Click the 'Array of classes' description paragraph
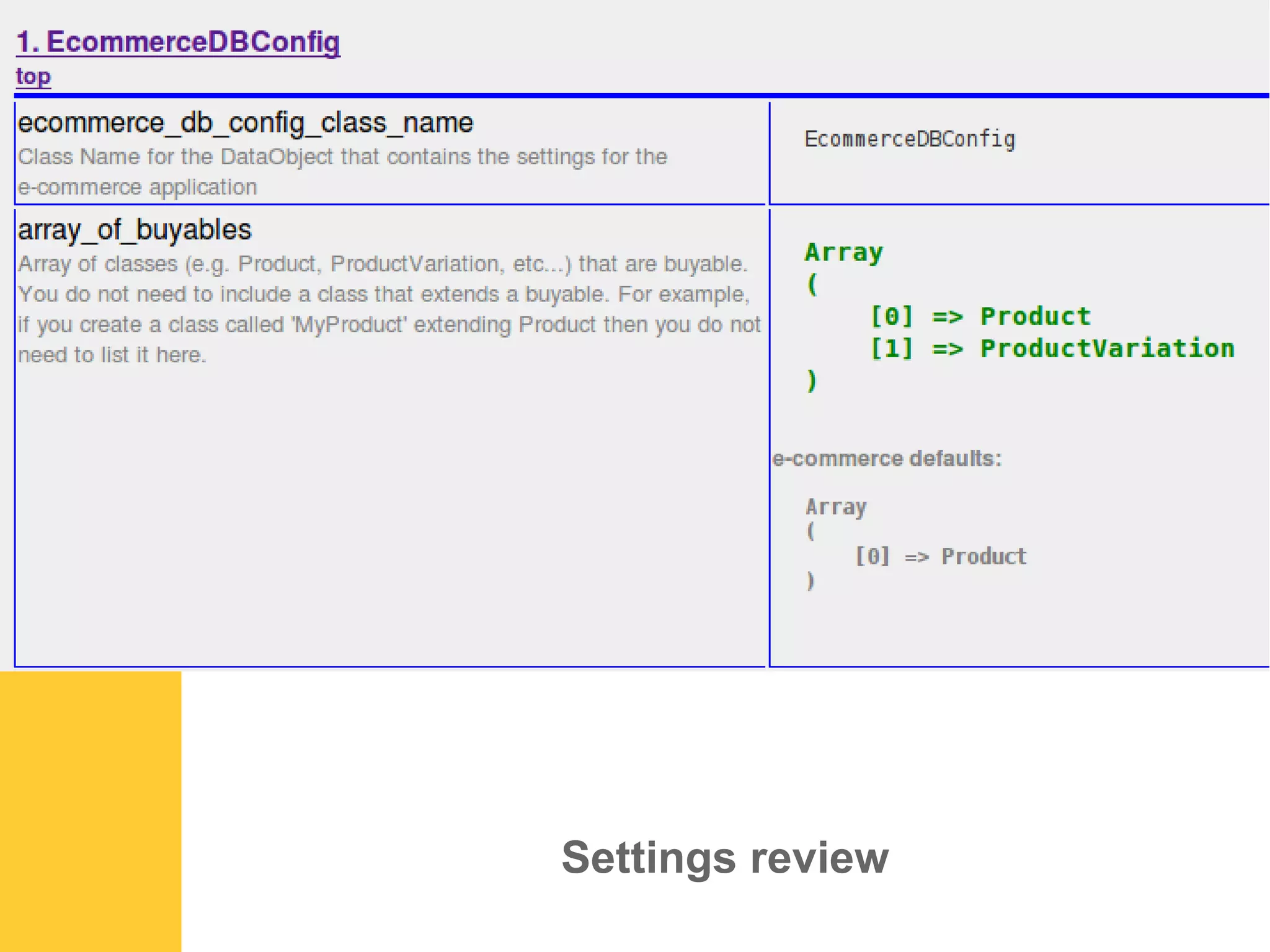The height and width of the screenshot is (952, 1270). (389, 309)
